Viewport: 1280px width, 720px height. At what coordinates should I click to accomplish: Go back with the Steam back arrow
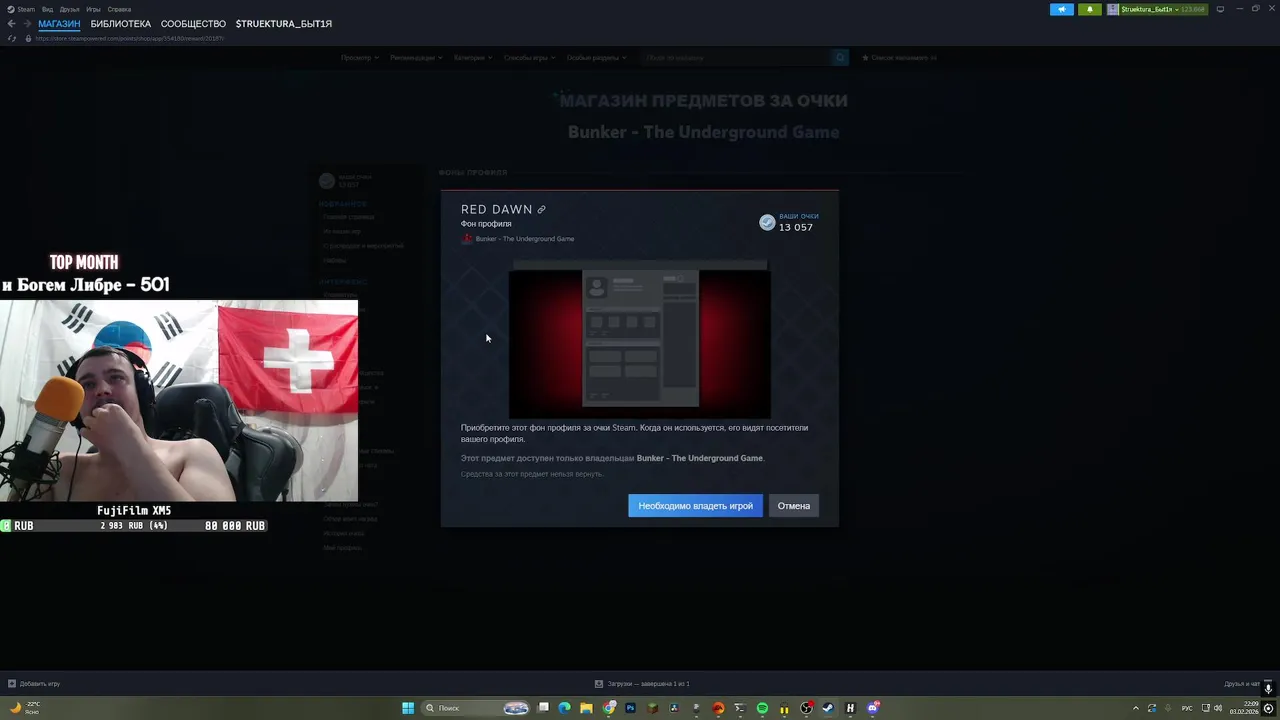[x=11, y=23]
